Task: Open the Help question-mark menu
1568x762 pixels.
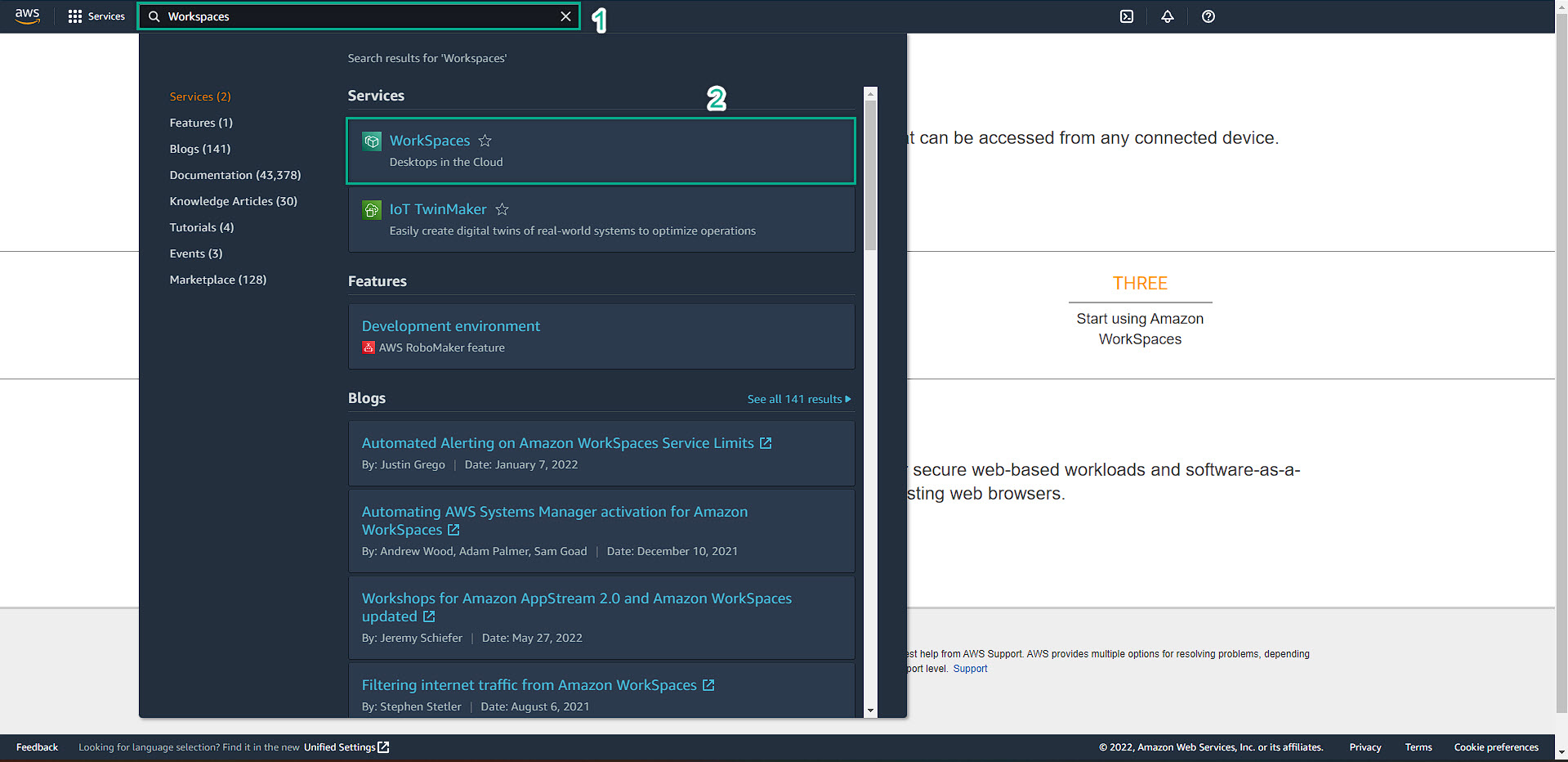Action: [1208, 16]
